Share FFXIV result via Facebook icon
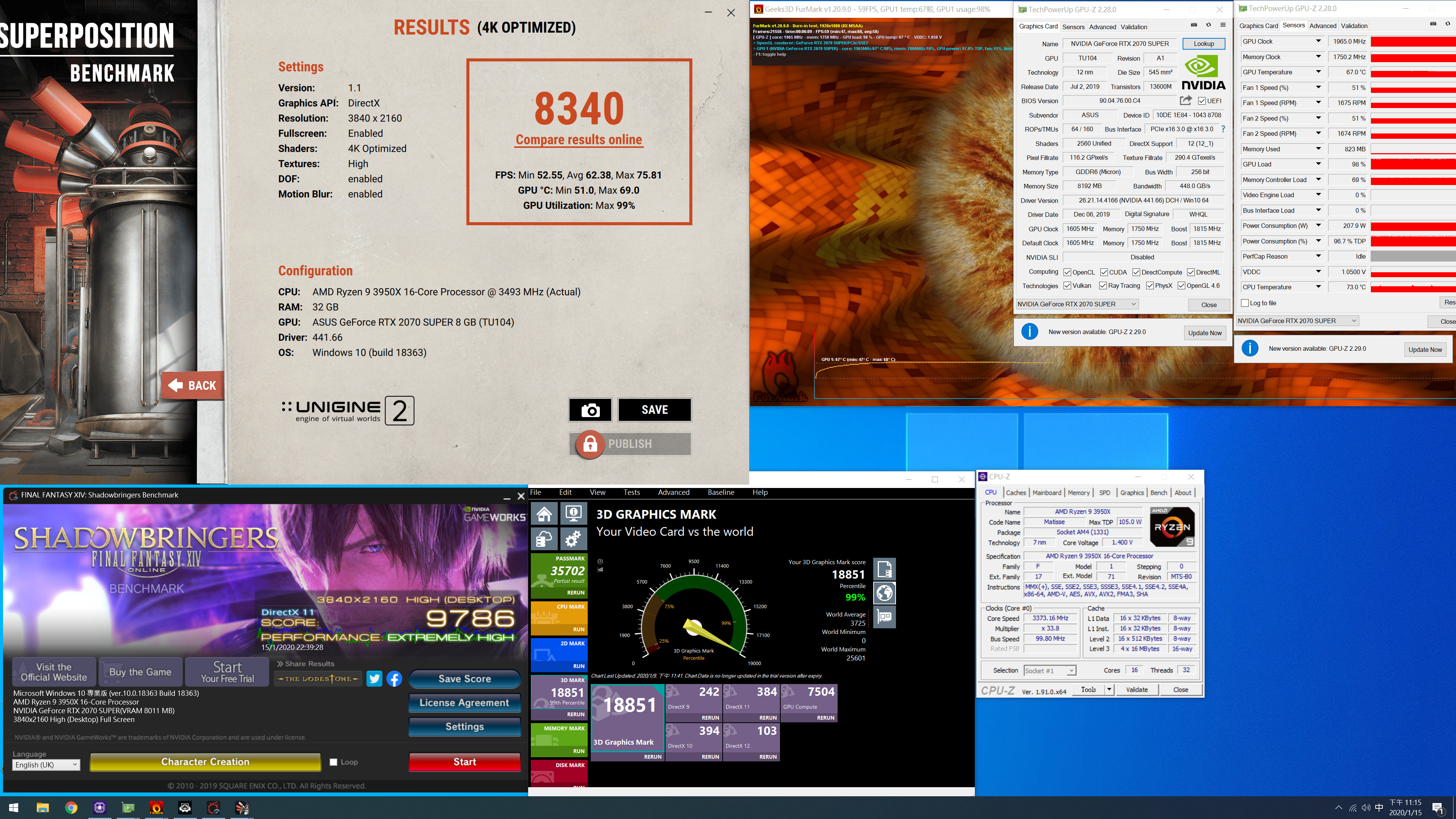The width and height of the screenshot is (1456, 819). coord(394,678)
